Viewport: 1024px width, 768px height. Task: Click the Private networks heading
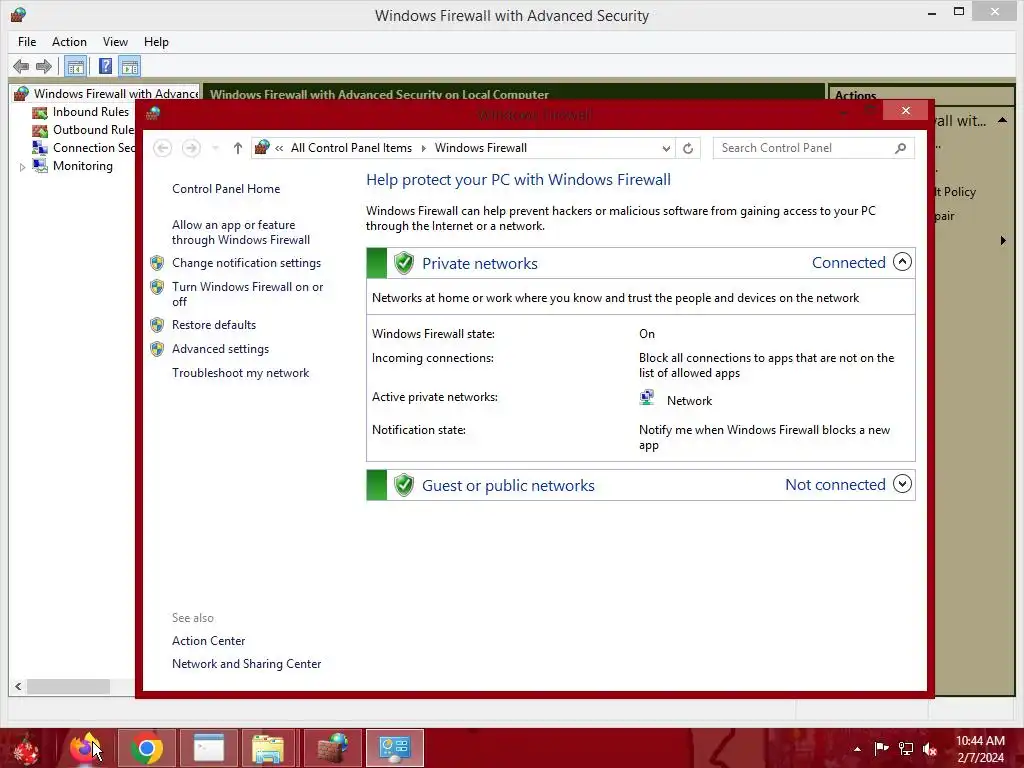pos(480,263)
